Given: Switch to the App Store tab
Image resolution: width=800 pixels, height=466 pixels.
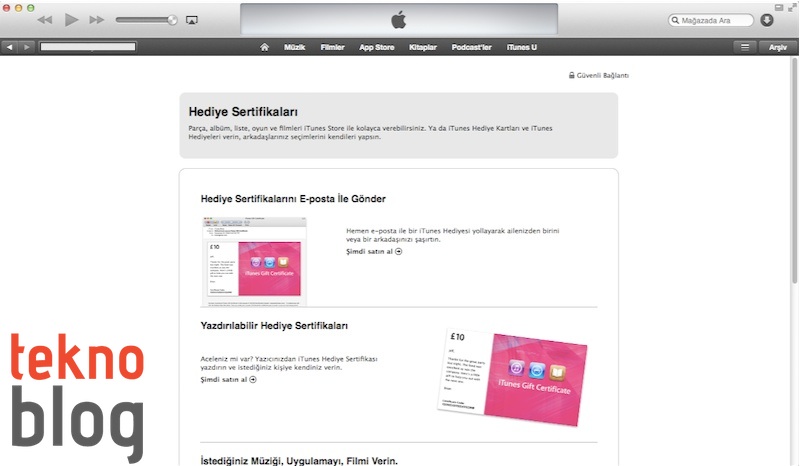Looking at the screenshot, I should [x=377, y=47].
